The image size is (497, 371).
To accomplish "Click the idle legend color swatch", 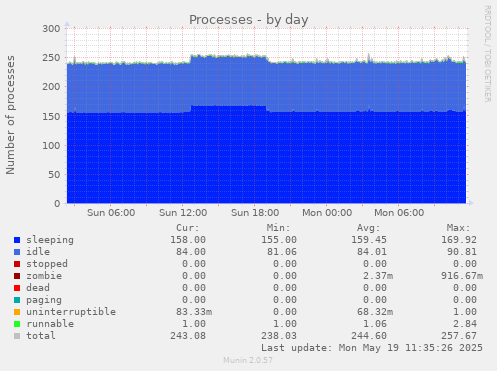I will 17,252.
